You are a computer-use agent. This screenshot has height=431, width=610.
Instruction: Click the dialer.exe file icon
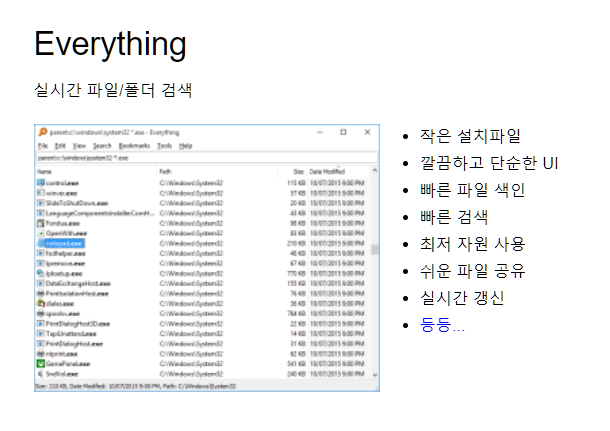coord(40,303)
